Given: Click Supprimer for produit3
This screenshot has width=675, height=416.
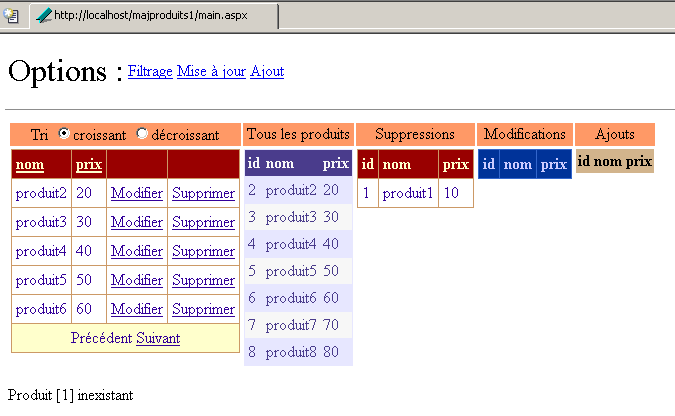Looking at the screenshot, I should pyautogui.click(x=203, y=222).
